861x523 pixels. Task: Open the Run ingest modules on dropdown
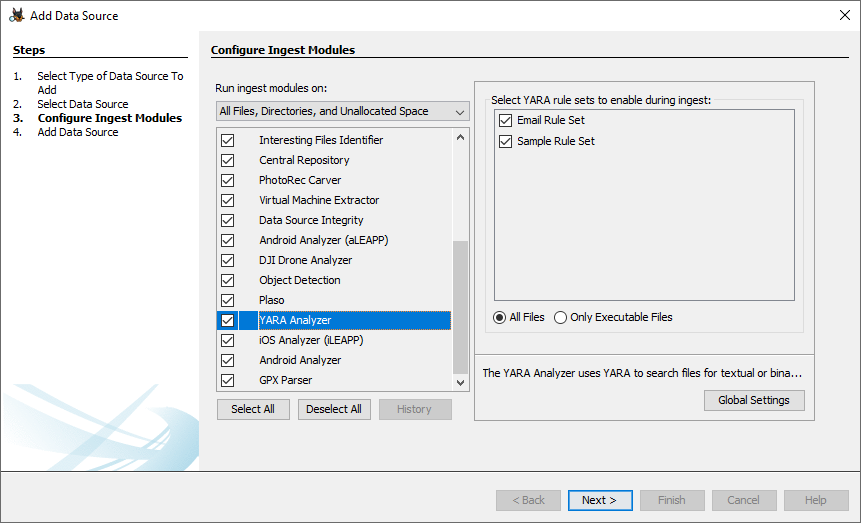(x=342, y=111)
